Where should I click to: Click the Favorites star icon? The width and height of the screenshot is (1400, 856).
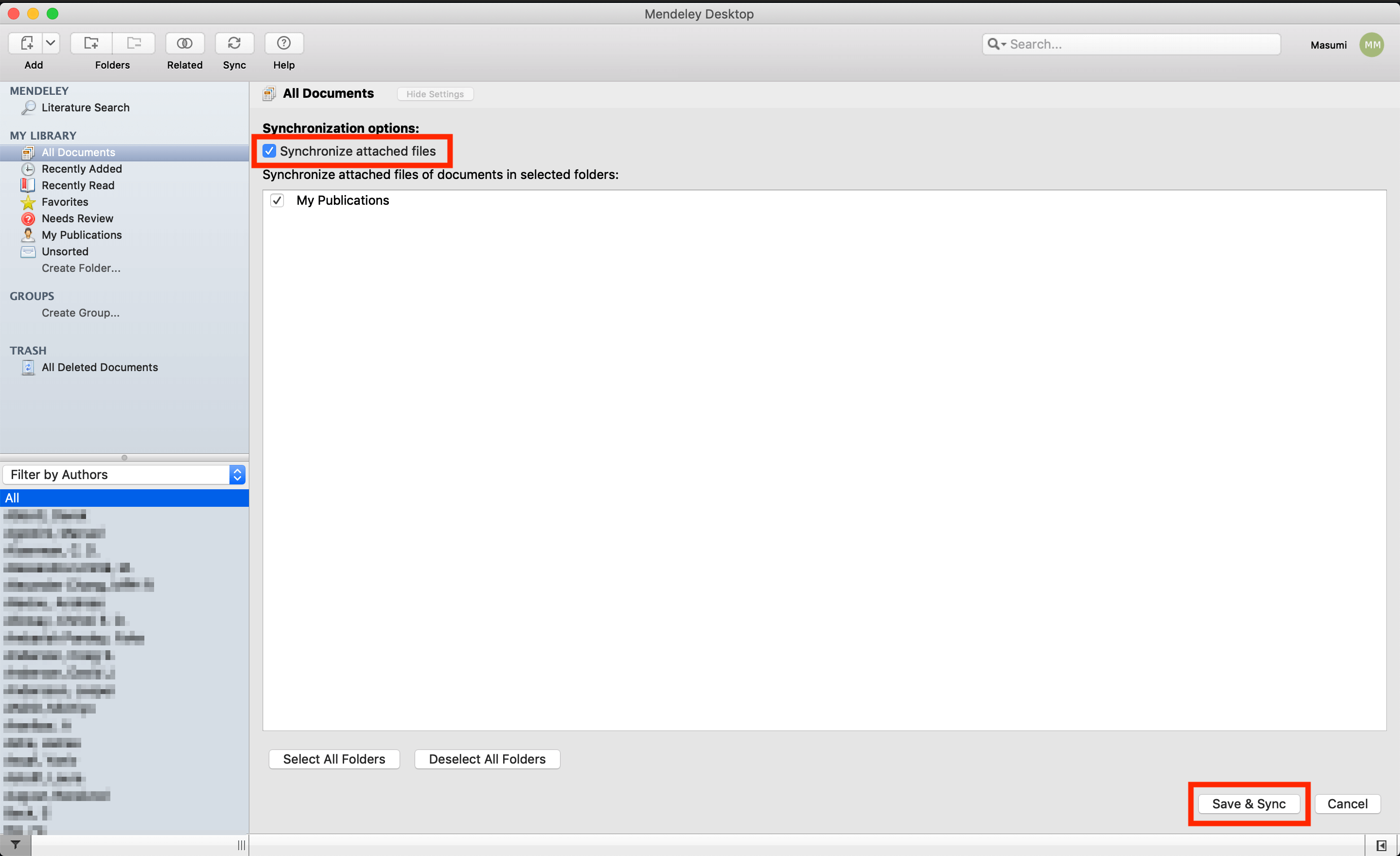27,201
